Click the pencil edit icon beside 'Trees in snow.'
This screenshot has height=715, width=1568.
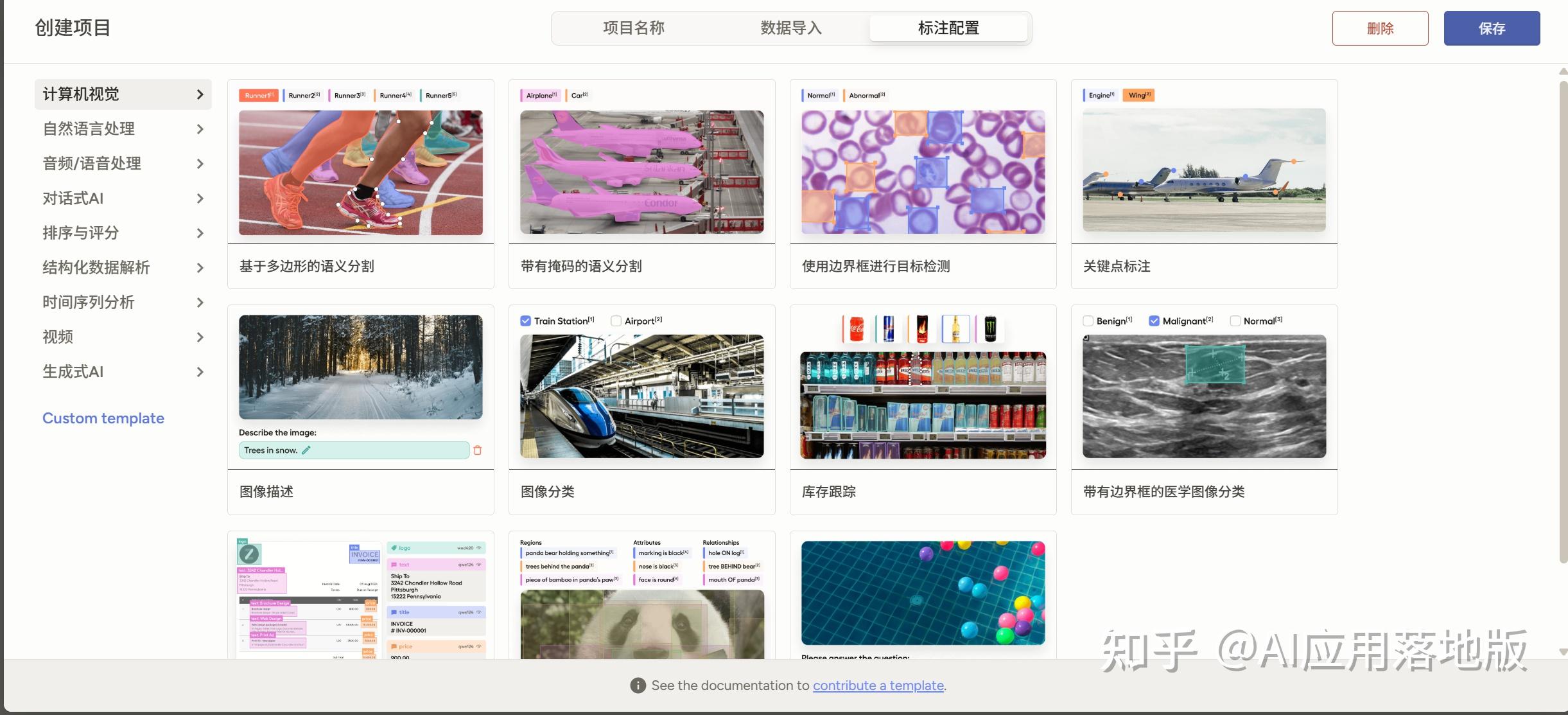pos(306,450)
